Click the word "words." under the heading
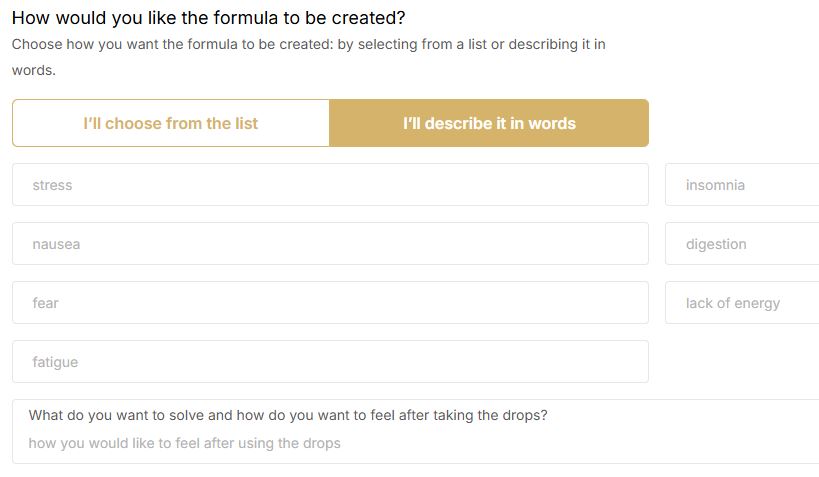The height and width of the screenshot is (477, 819). click(33, 71)
